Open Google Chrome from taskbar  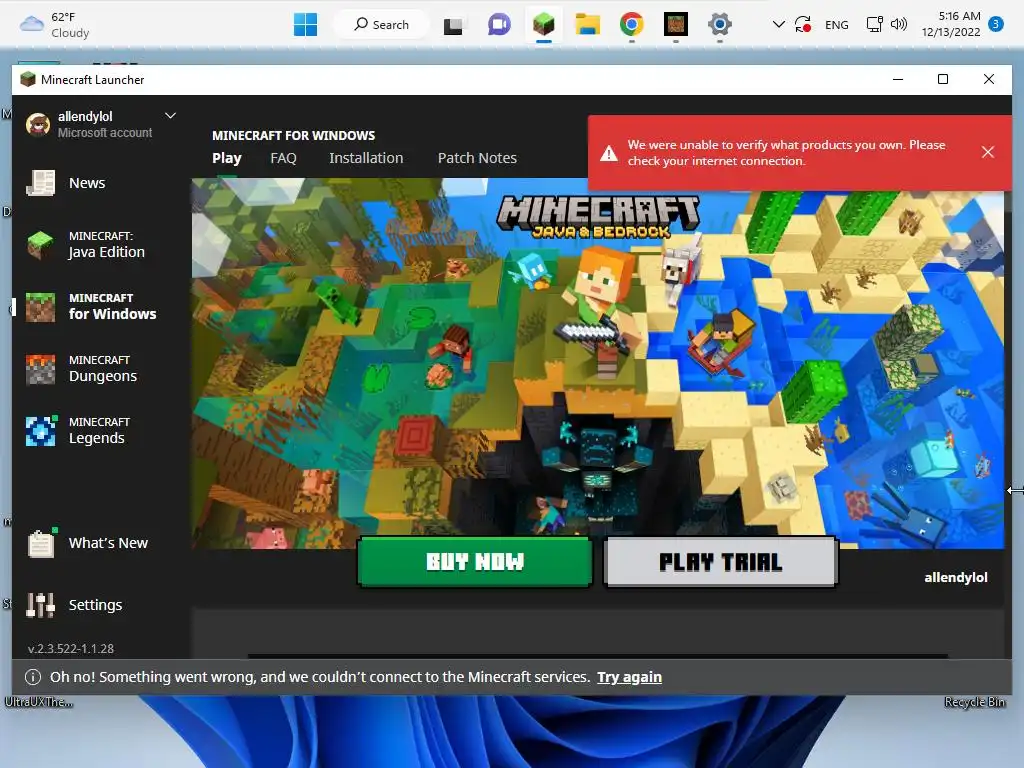tap(632, 25)
